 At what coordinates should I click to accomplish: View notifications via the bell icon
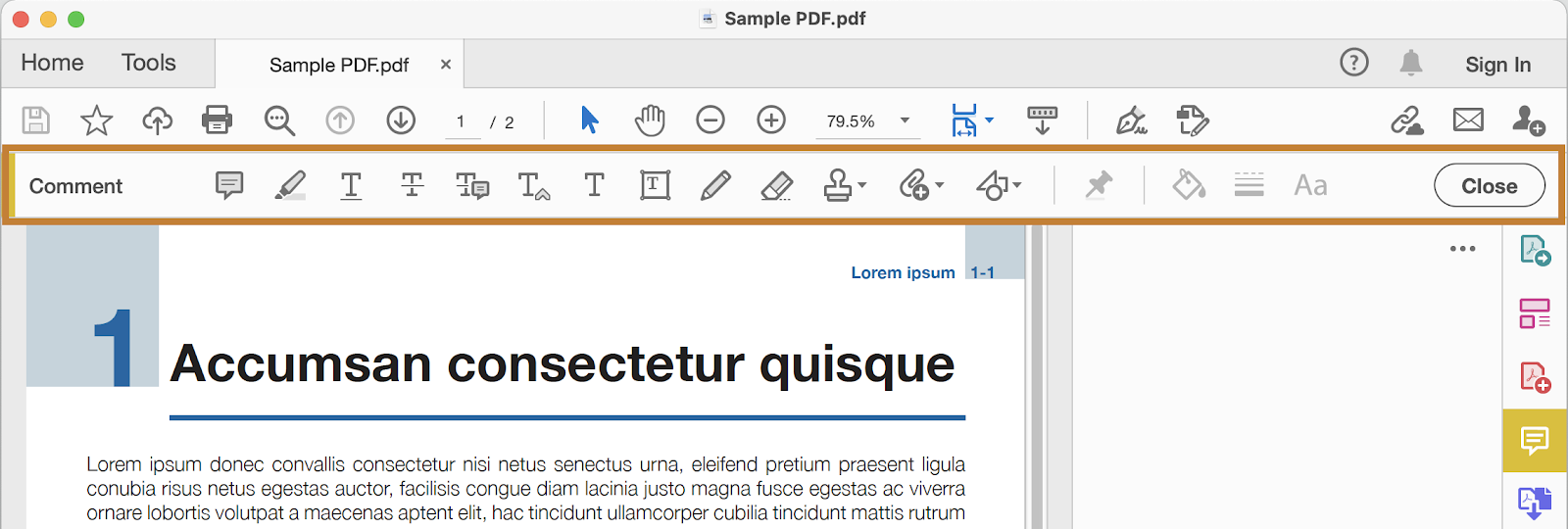tap(1411, 63)
